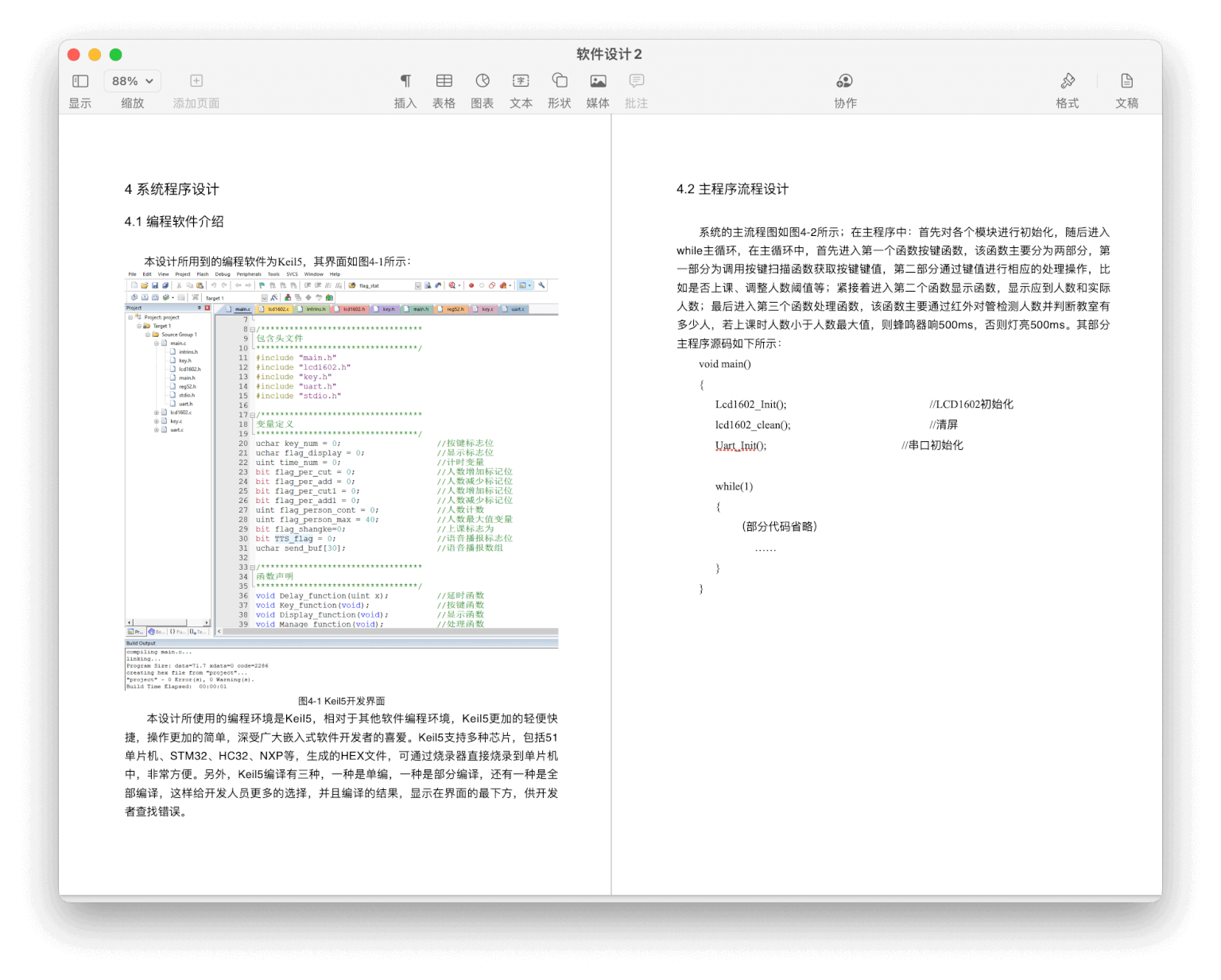Open the Insert (插入) paragraph icon
1221x980 pixels.
(405, 80)
